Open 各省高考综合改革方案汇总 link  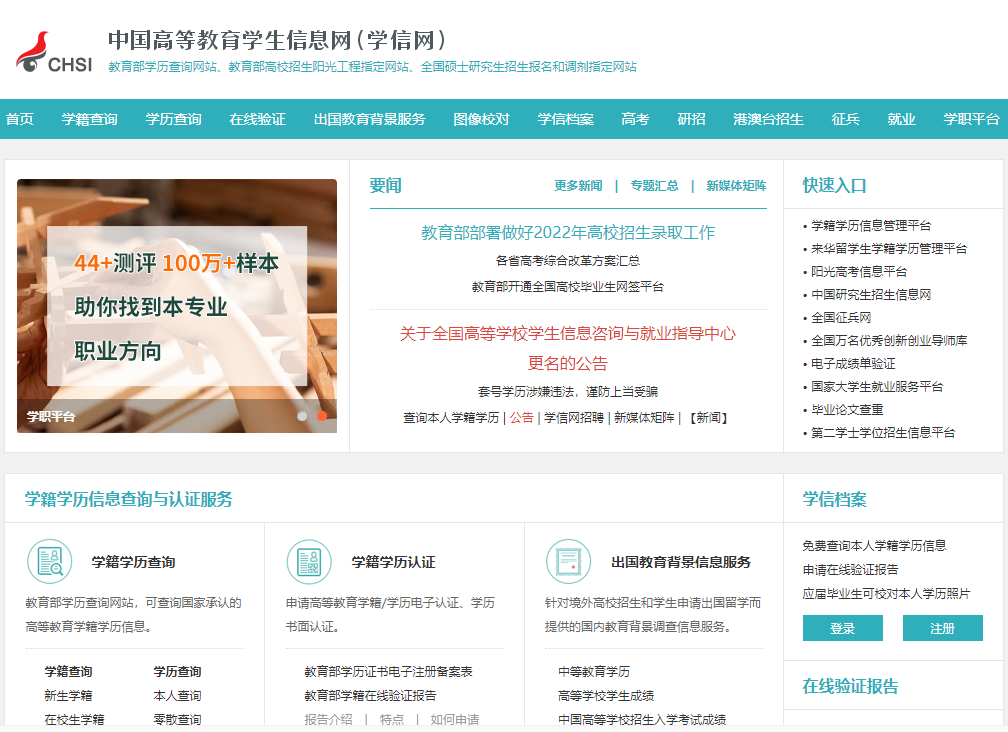(568, 261)
